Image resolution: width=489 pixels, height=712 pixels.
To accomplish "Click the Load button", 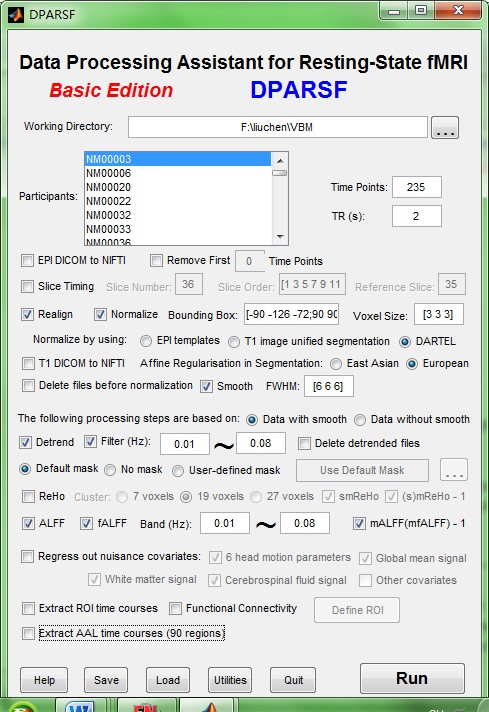I will 168,680.
